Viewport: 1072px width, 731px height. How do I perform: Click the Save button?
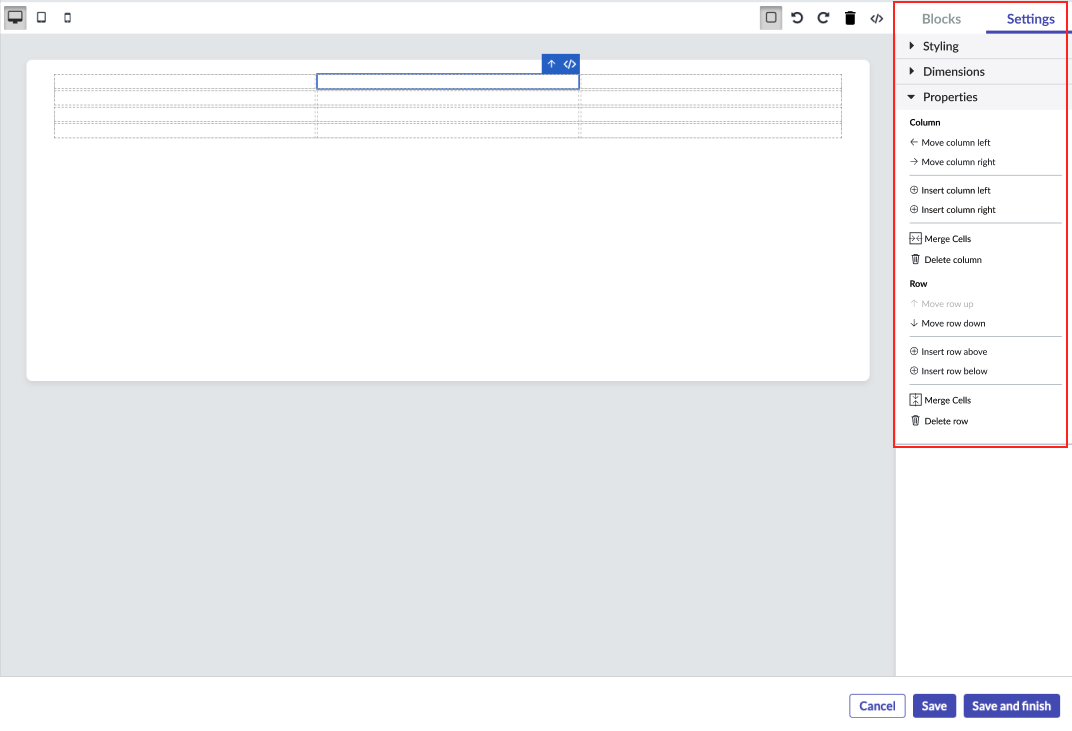(934, 706)
